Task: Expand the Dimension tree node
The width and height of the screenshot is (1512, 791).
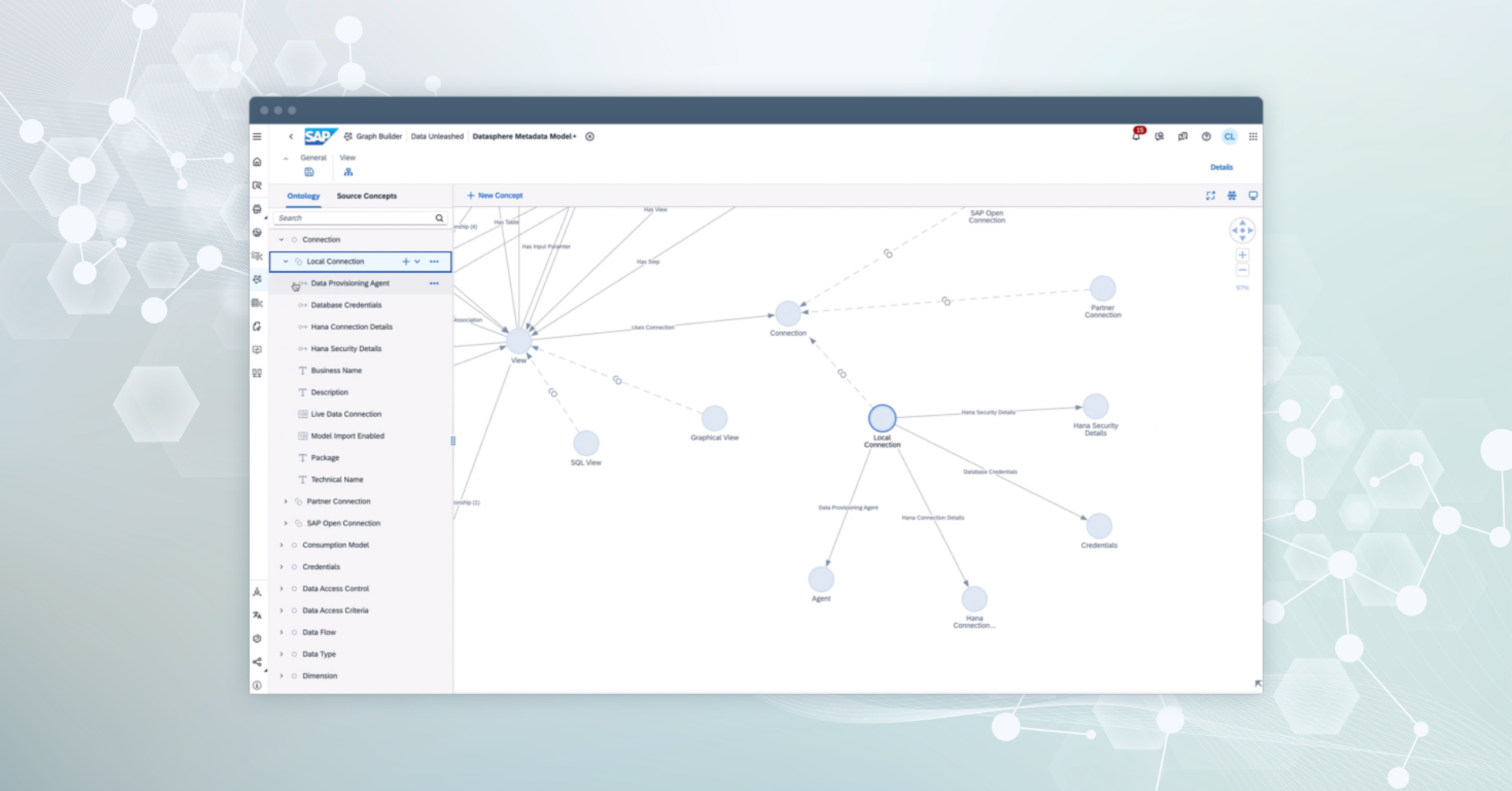Action: pyautogui.click(x=281, y=676)
